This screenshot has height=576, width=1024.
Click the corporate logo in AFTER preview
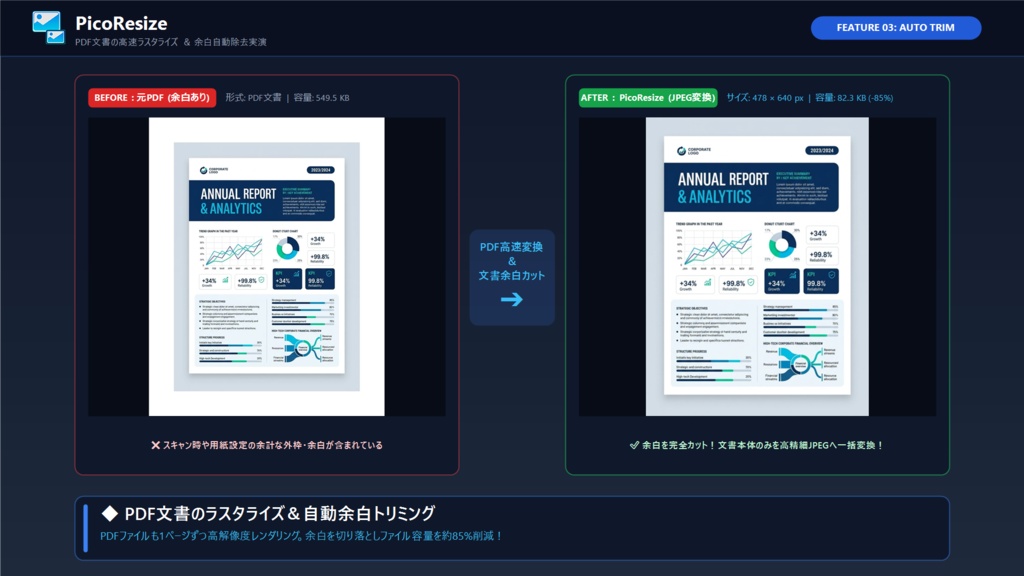[x=694, y=151]
